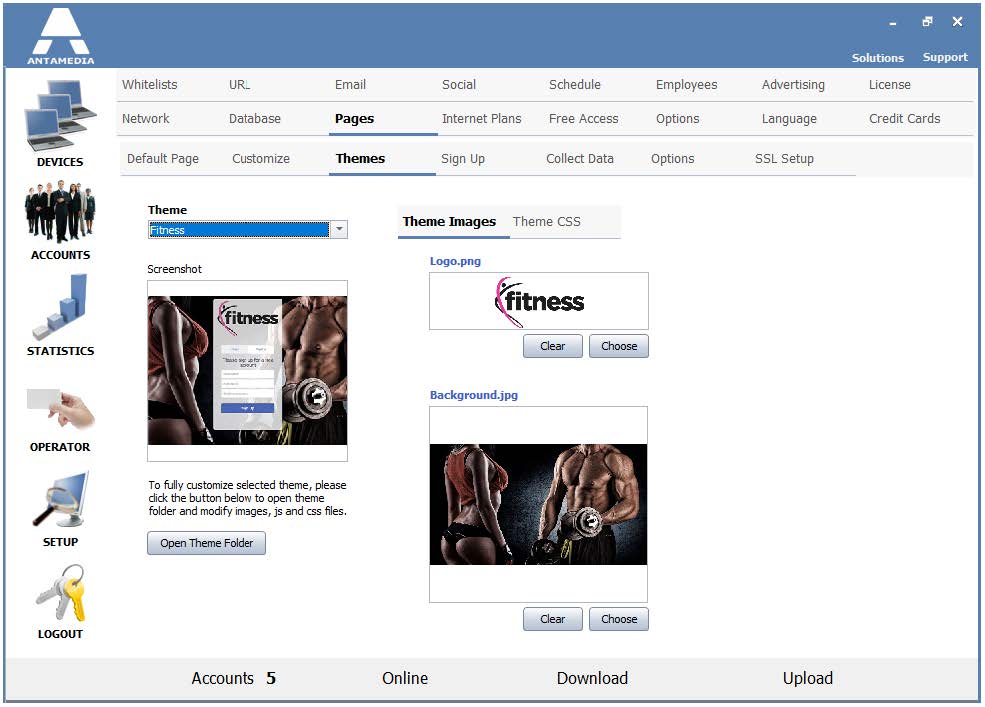Click the Background.jpg preview image
This screenshot has height=707, width=985.
[x=538, y=505]
